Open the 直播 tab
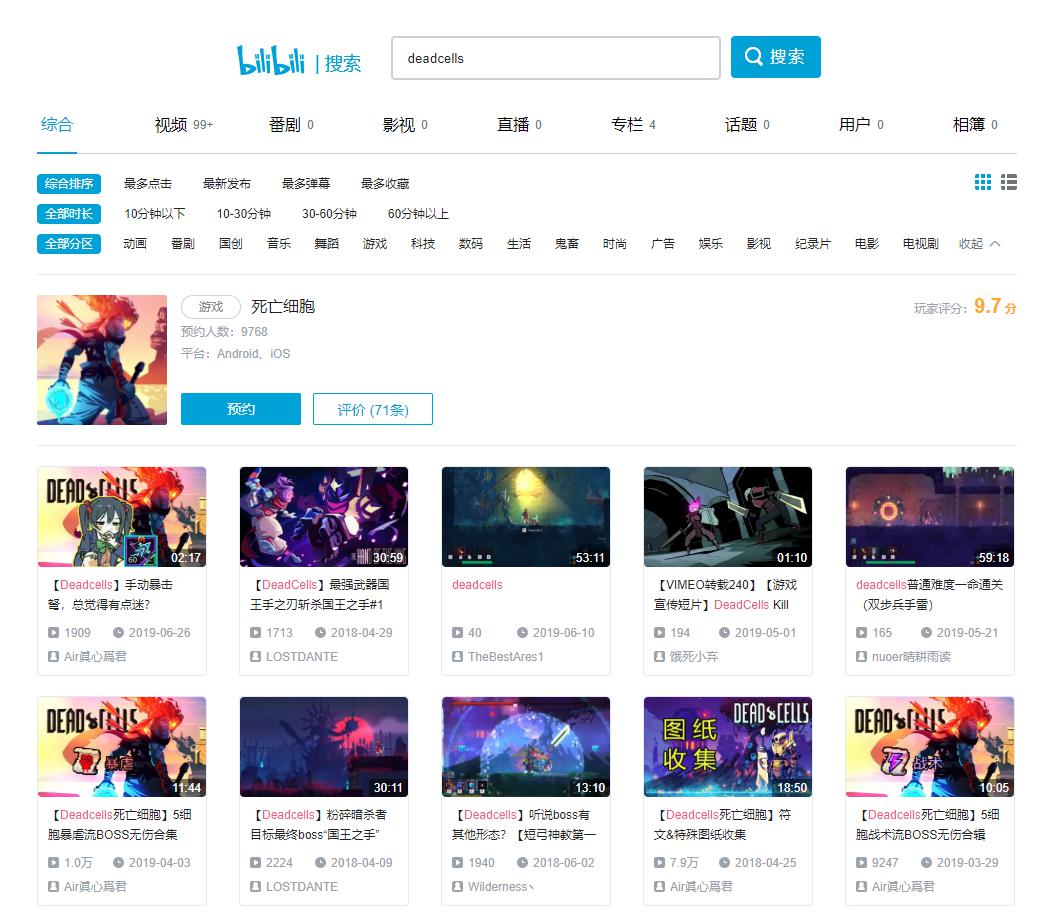 (x=519, y=125)
